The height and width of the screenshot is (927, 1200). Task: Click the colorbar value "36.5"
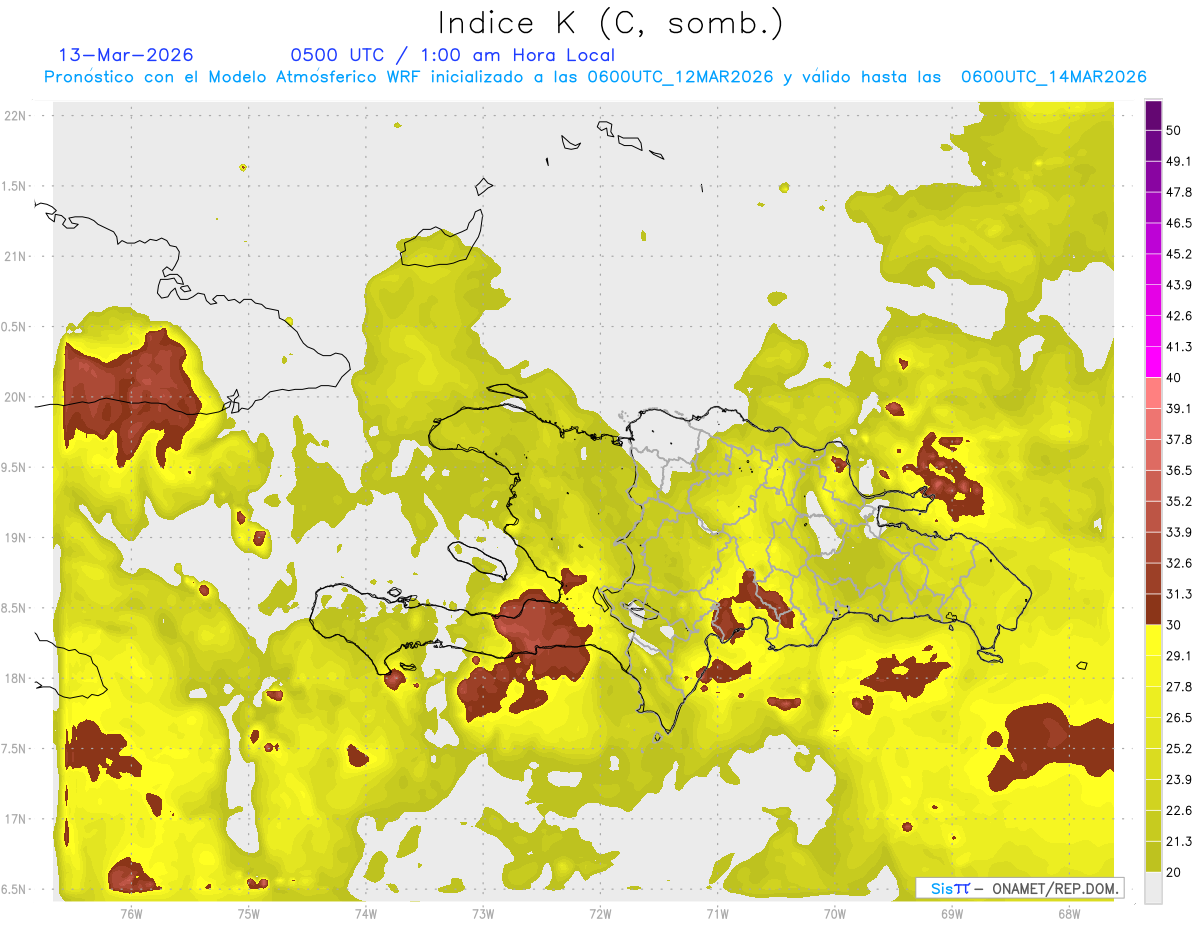point(1178,470)
